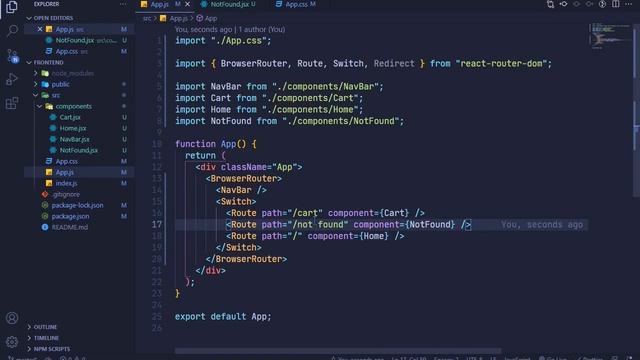Close the App.js editor tab
Viewport: 640px width, 360px height.
[x=187, y=4]
